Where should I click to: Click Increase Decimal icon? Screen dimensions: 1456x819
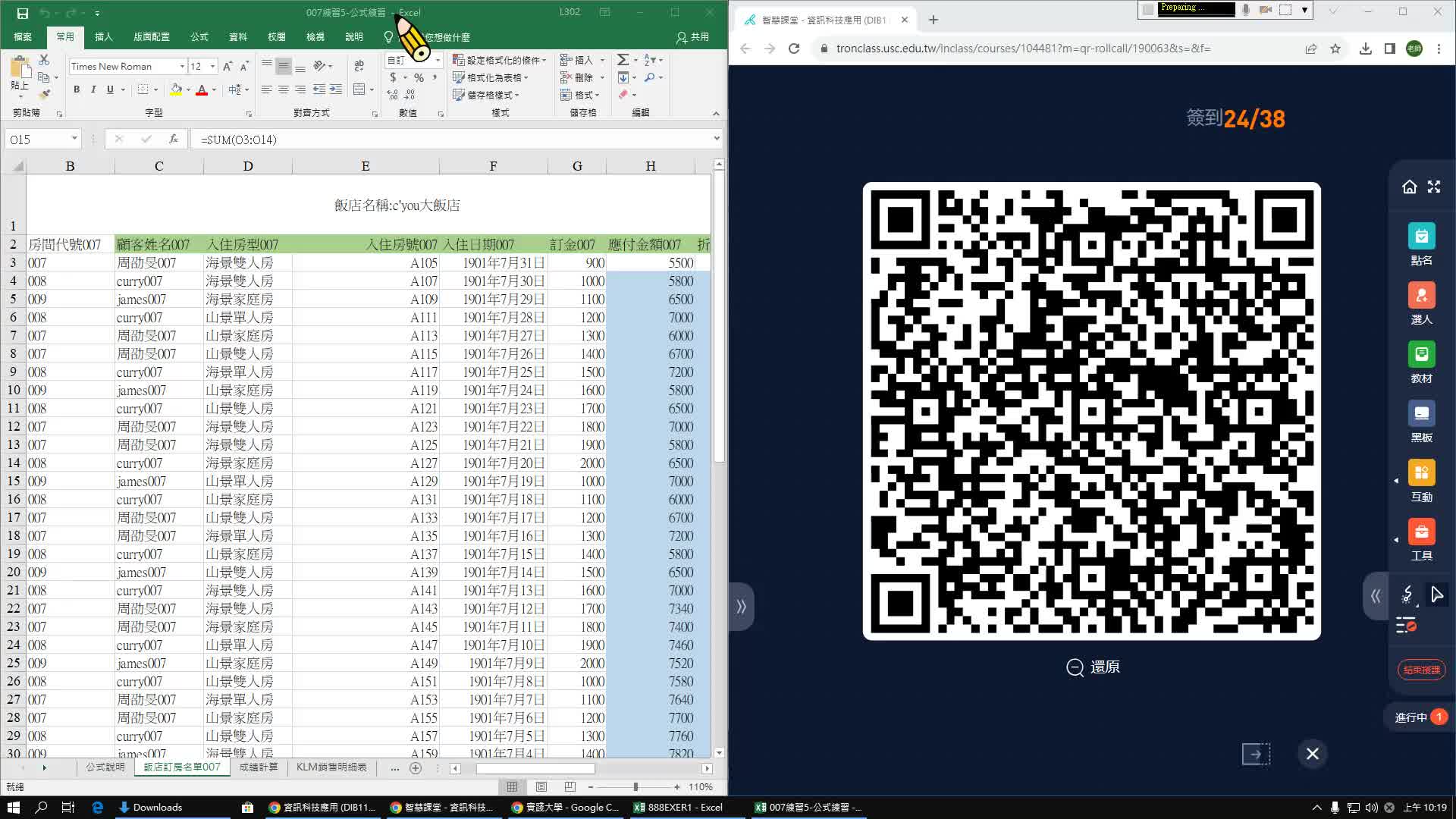click(x=392, y=95)
